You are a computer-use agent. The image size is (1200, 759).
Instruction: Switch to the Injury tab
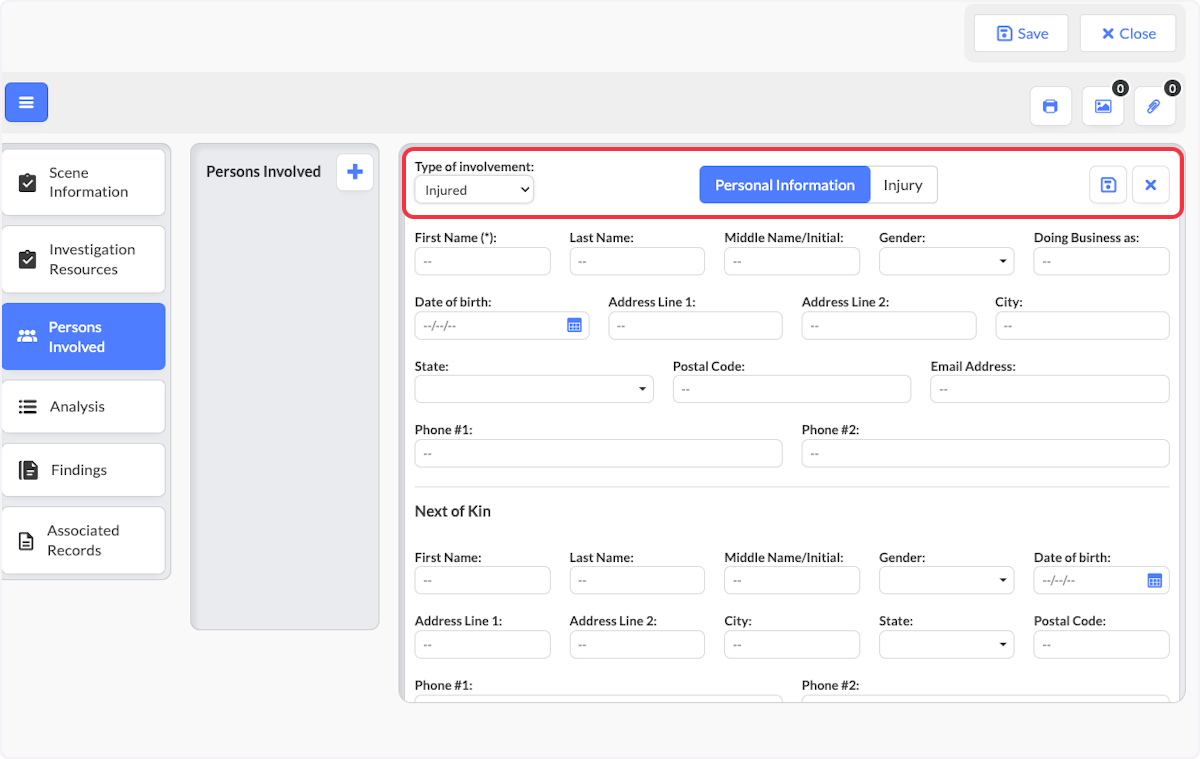pos(903,185)
